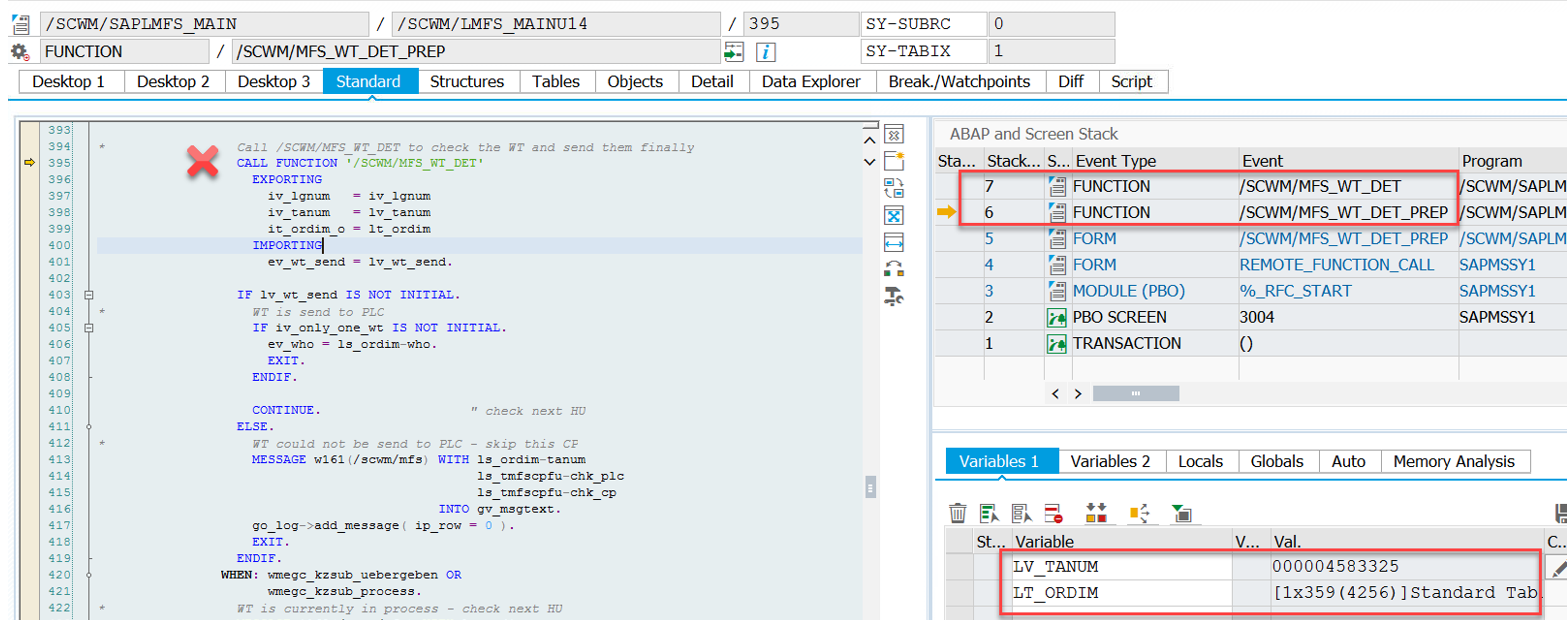The width and height of the screenshot is (1567, 620).
Task: Open the Script tab
Action: coord(1132,82)
